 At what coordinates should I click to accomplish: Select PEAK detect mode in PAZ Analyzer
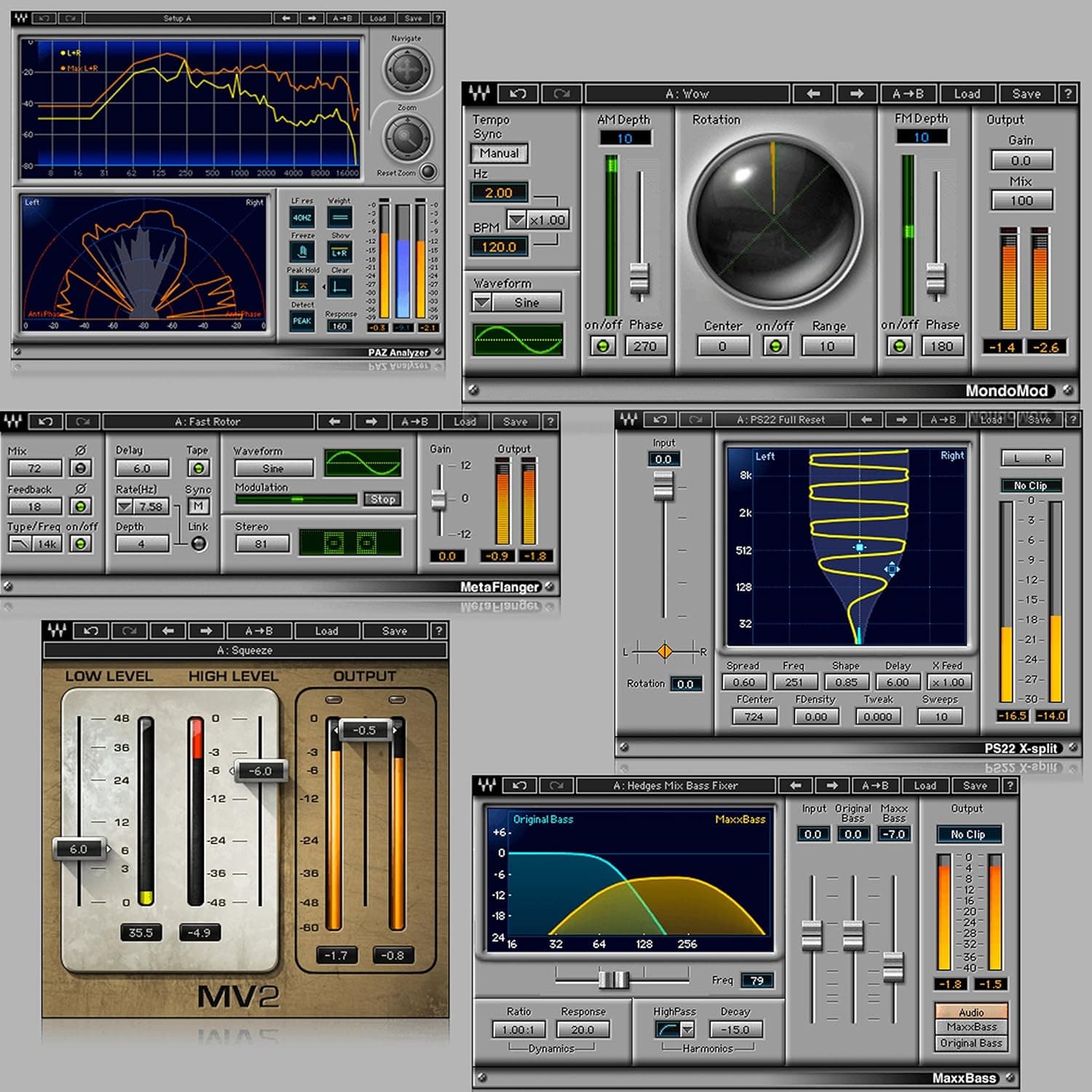pos(301,322)
